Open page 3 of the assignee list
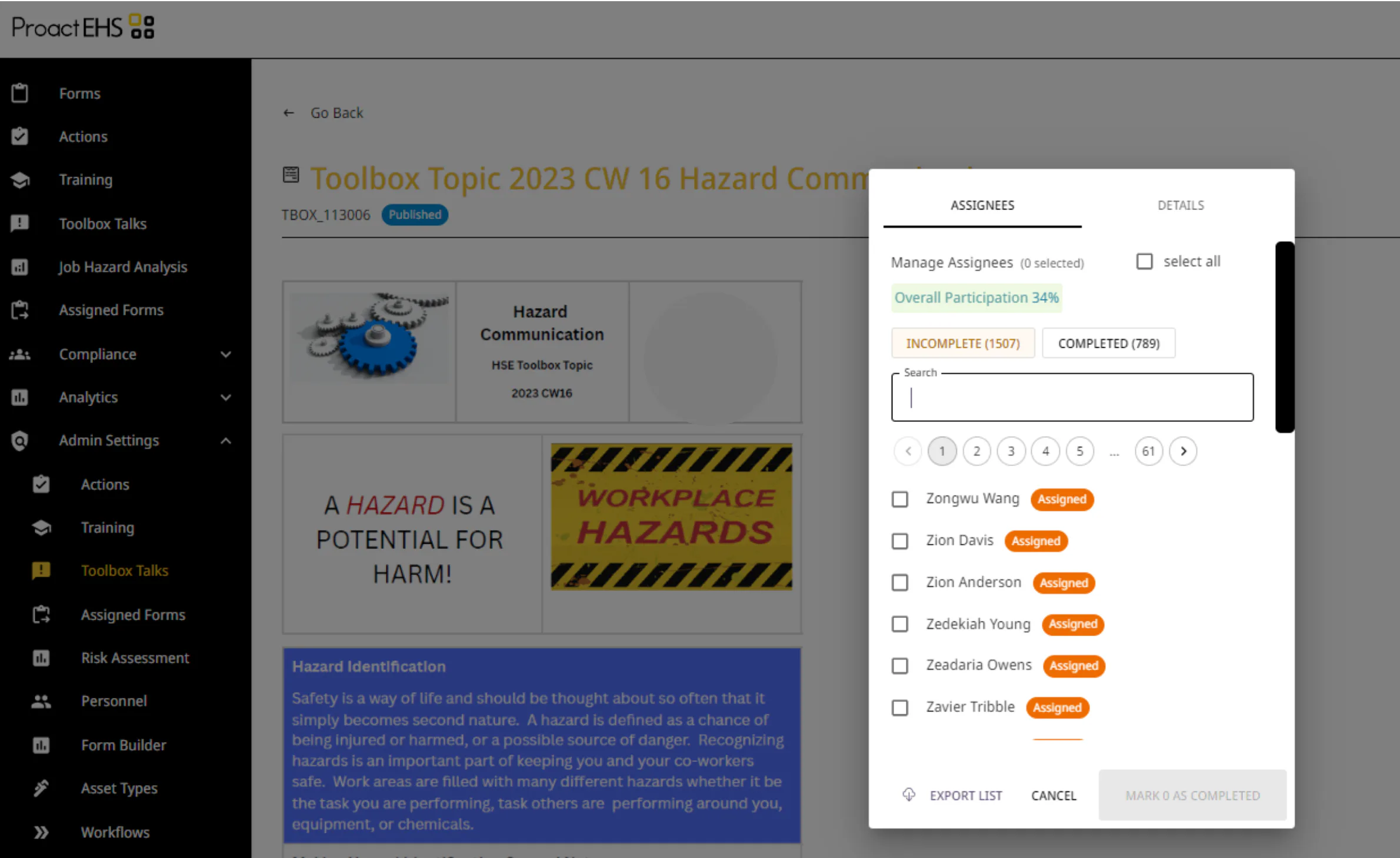 coord(1011,451)
